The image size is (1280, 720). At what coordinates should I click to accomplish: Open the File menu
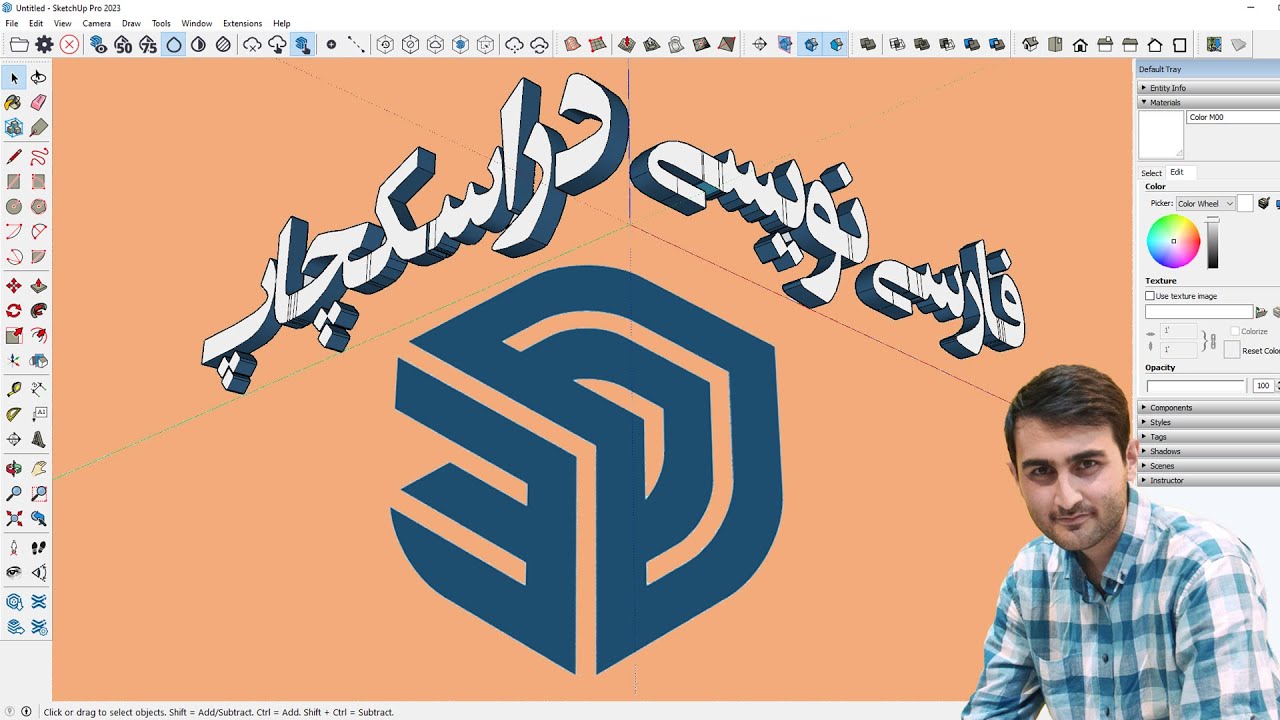pos(11,23)
